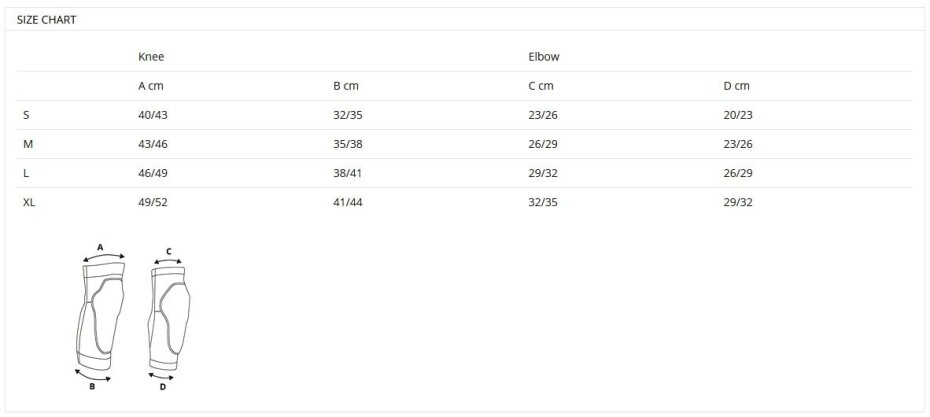Click the B cm column header
The image size is (930, 417).
coord(346,86)
